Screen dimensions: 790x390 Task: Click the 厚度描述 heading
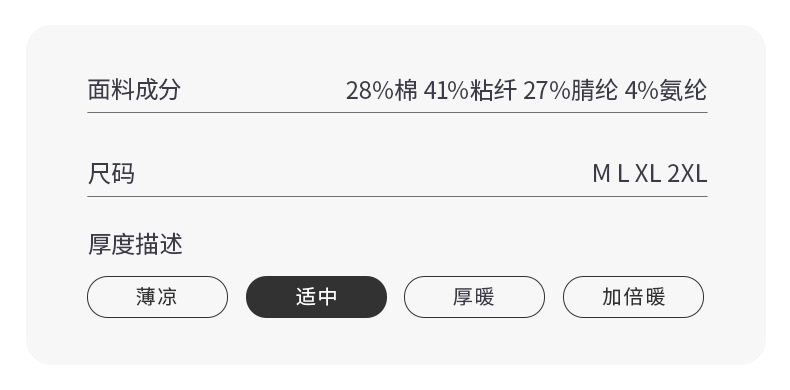click(135, 244)
